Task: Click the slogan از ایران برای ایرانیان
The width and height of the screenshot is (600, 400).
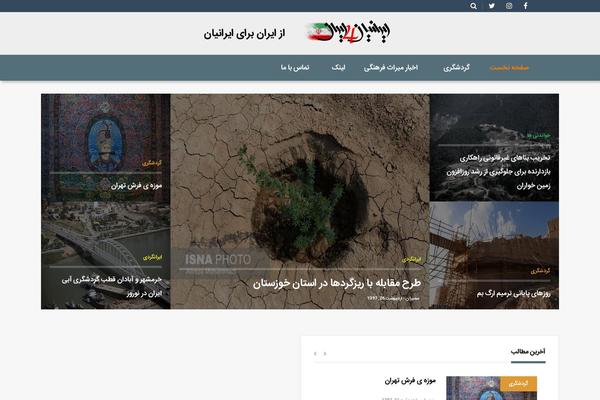Action: pos(244,34)
